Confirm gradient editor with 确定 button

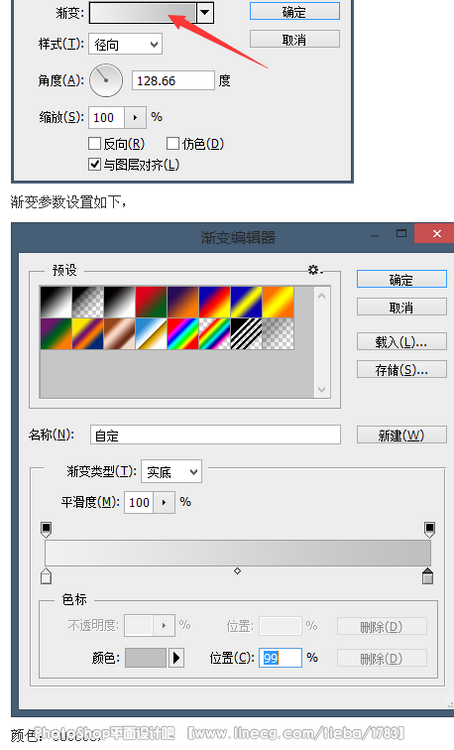coord(401,279)
